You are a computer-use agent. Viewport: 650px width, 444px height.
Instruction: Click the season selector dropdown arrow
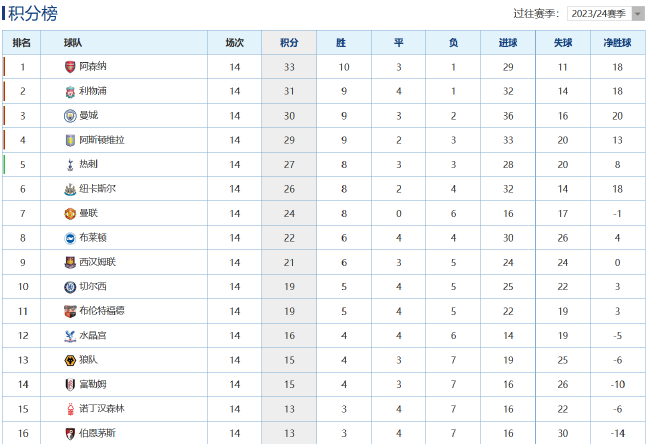click(638, 14)
